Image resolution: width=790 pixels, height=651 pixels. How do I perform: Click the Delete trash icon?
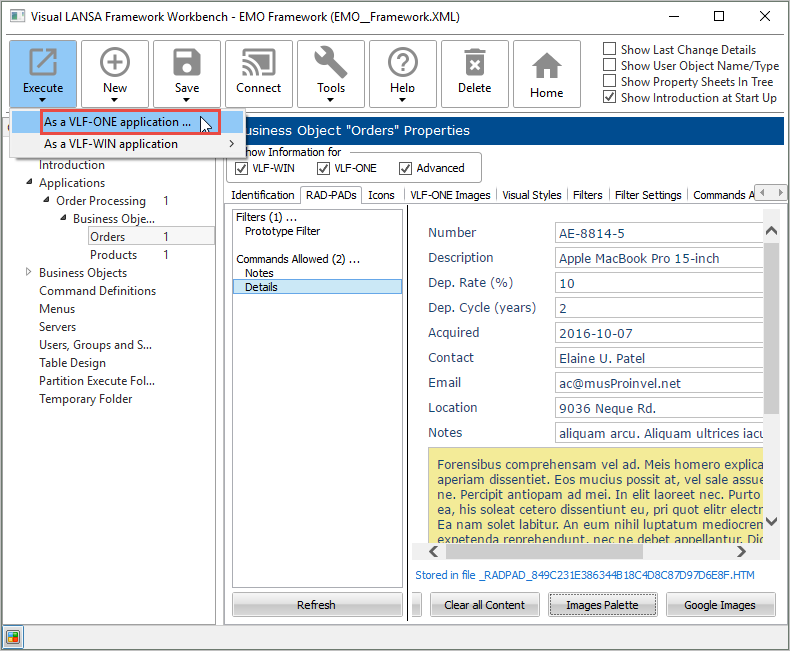point(475,63)
